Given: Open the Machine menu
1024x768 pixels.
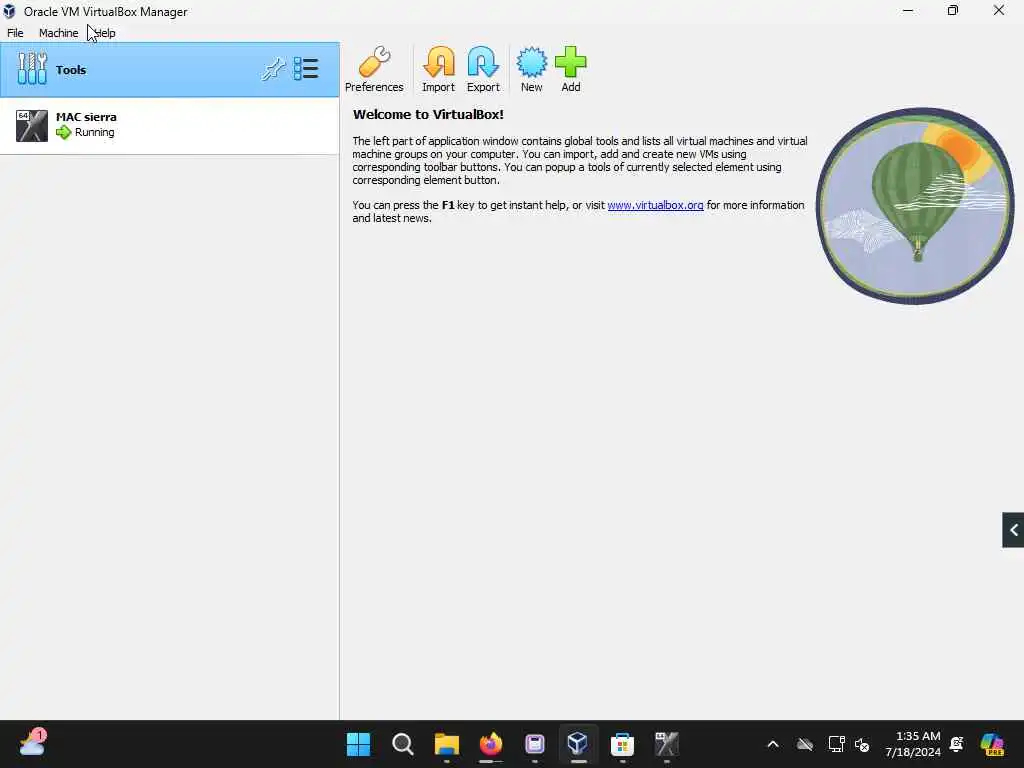Looking at the screenshot, I should coord(58,33).
